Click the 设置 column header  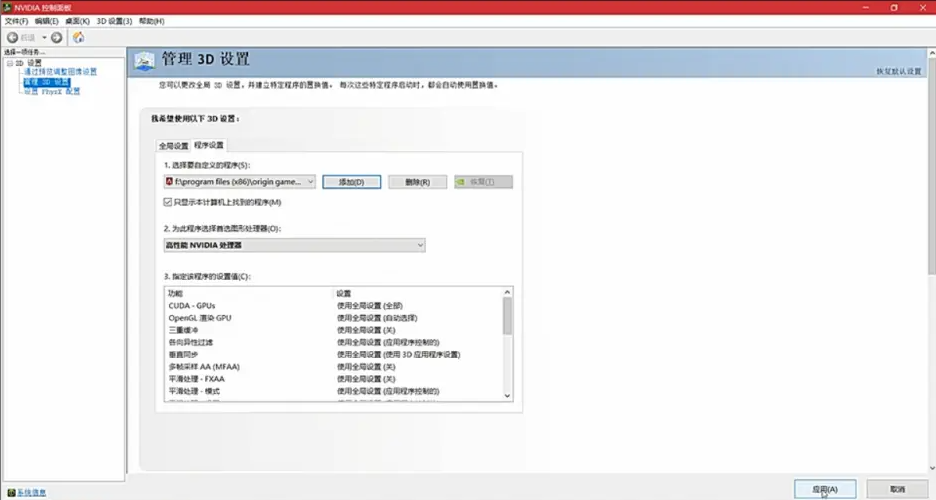pos(344,294)
